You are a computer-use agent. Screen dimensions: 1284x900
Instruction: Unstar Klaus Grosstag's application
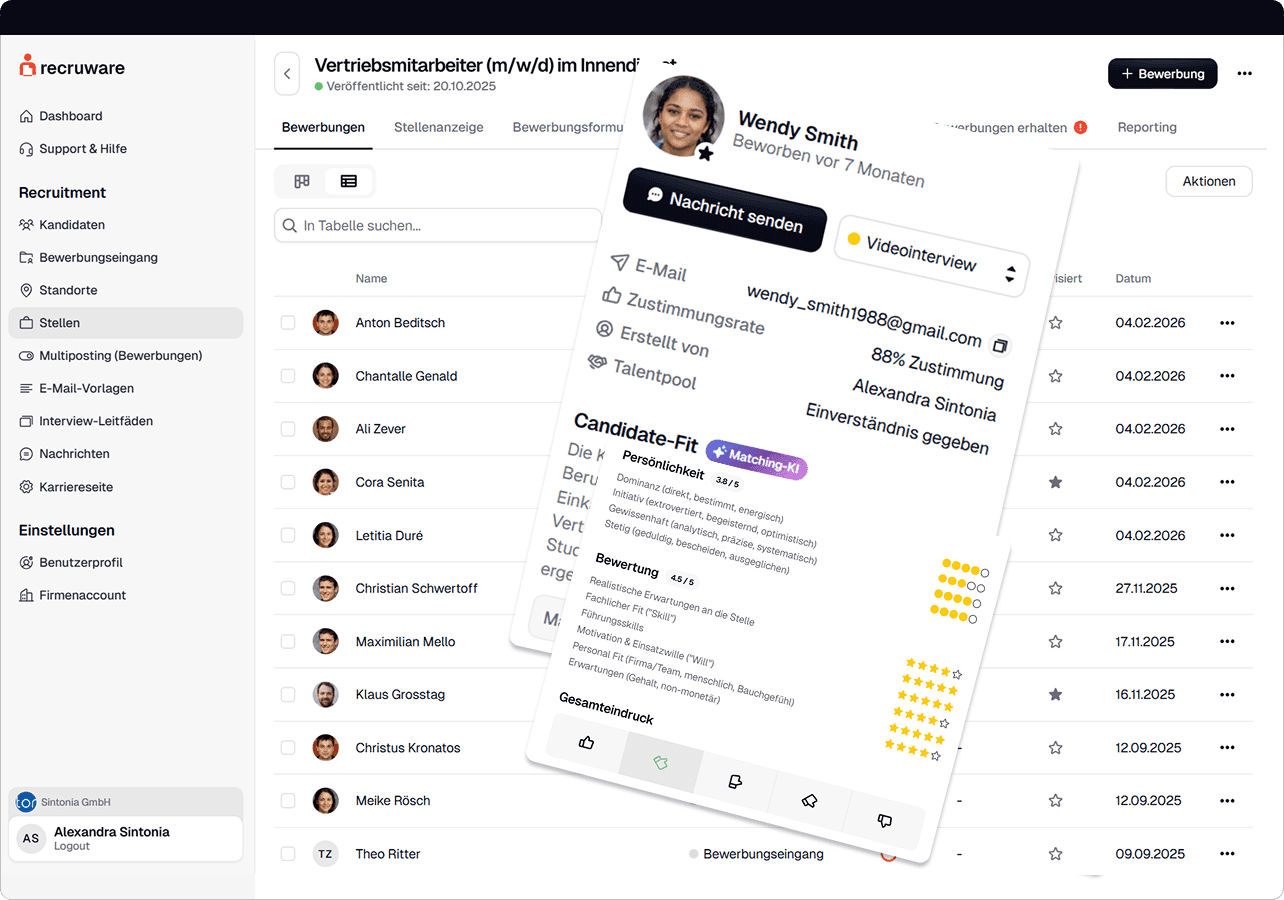click(x=1055, y=694)
